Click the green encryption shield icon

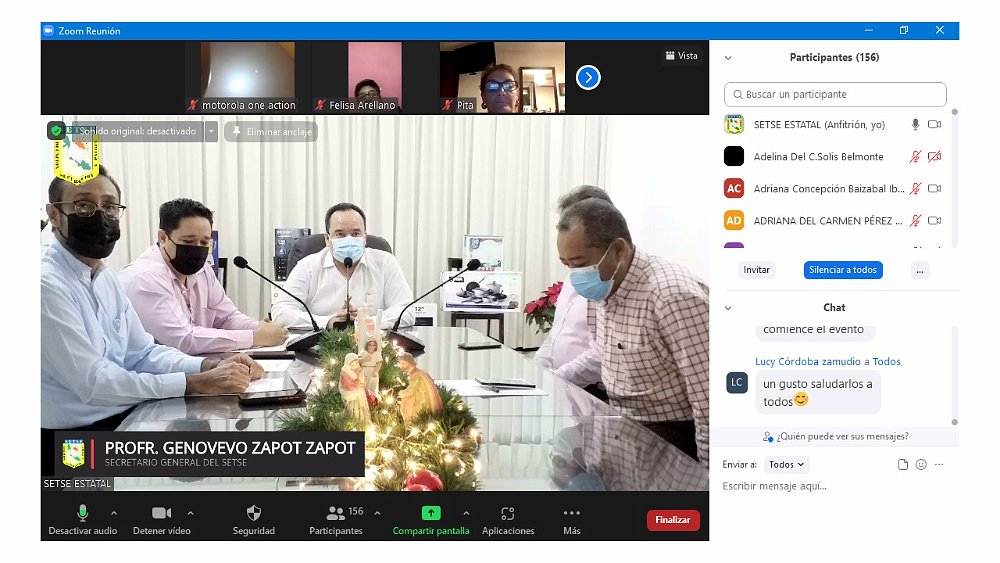56,130
